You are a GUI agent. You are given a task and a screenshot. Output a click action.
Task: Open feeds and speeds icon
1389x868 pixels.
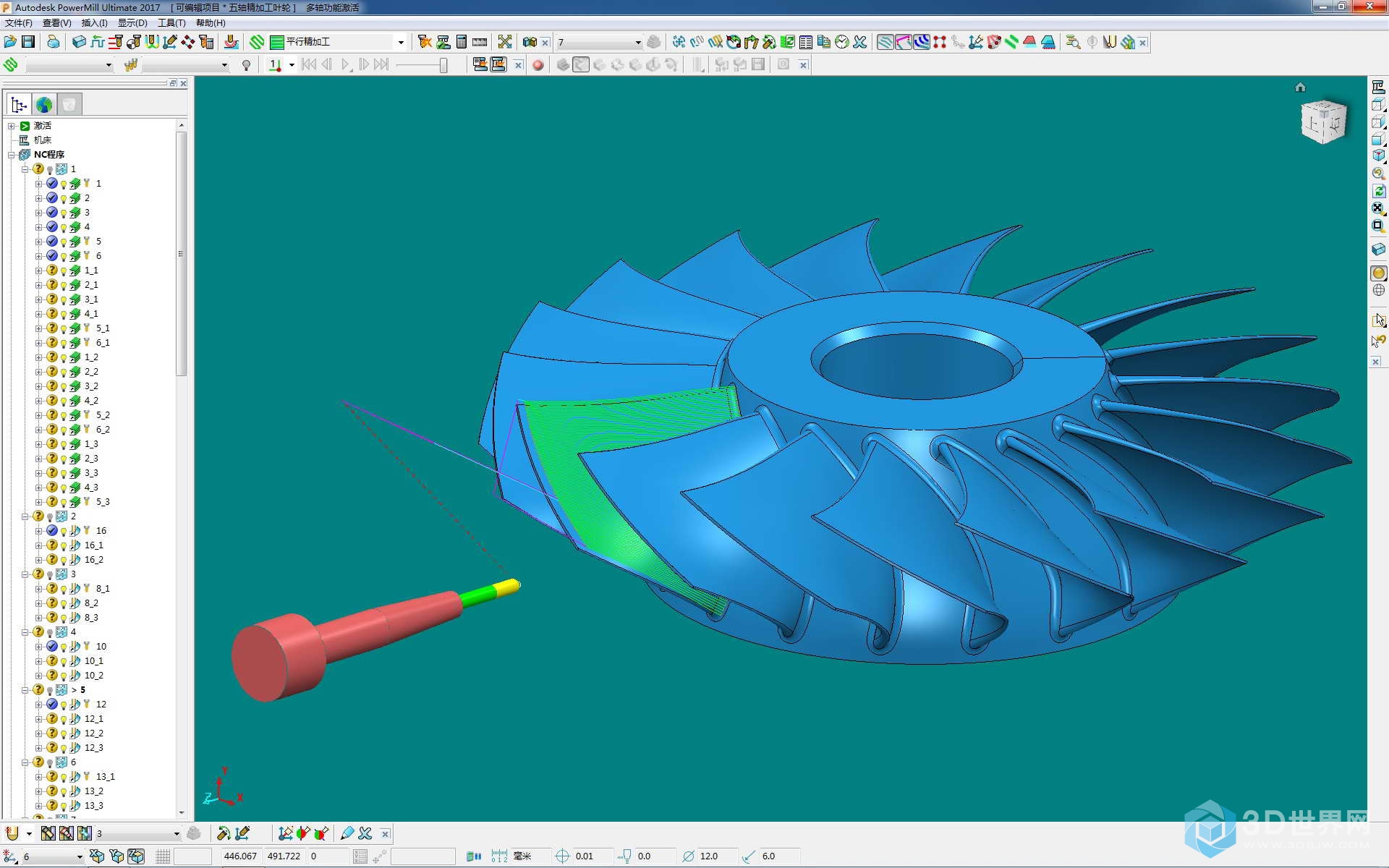click(x=98, y=42)
